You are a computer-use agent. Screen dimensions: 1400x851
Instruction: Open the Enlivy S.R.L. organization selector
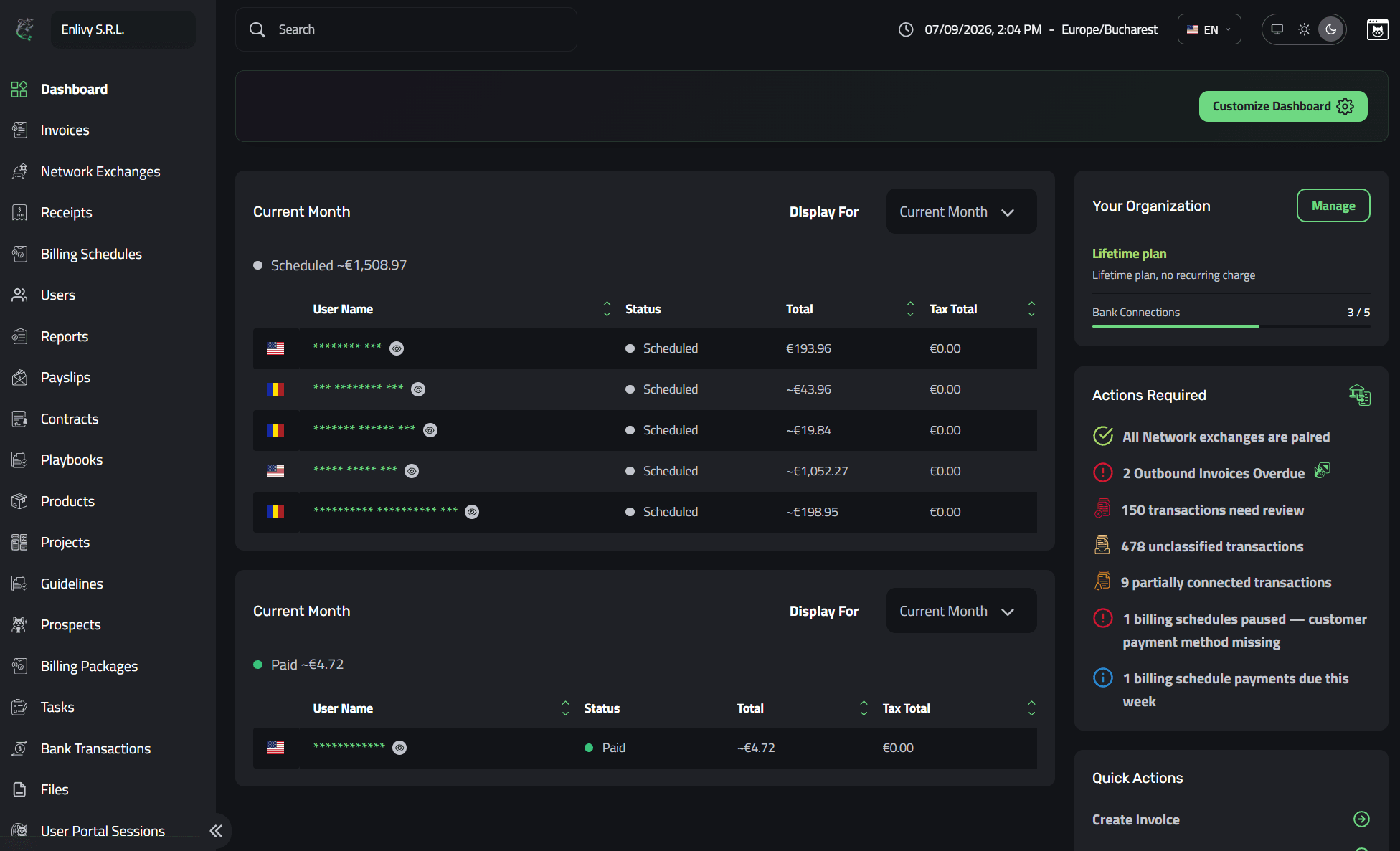point(123,29)
